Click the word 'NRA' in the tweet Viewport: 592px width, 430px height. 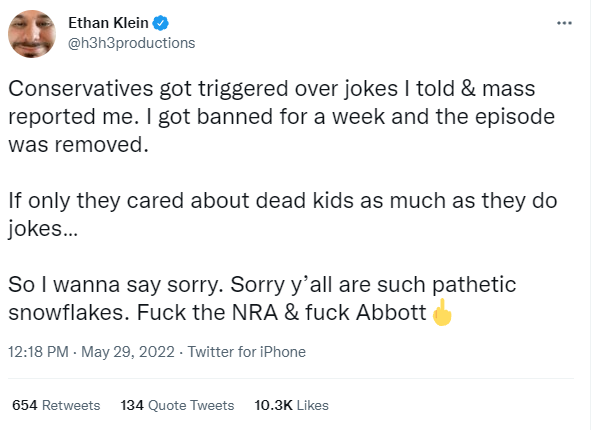click(254, 313)
